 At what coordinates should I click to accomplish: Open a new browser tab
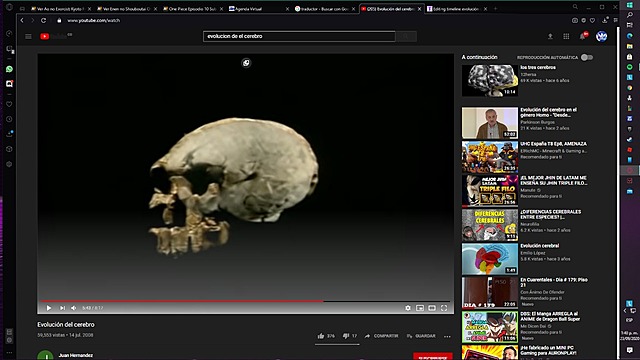(496, 9)
